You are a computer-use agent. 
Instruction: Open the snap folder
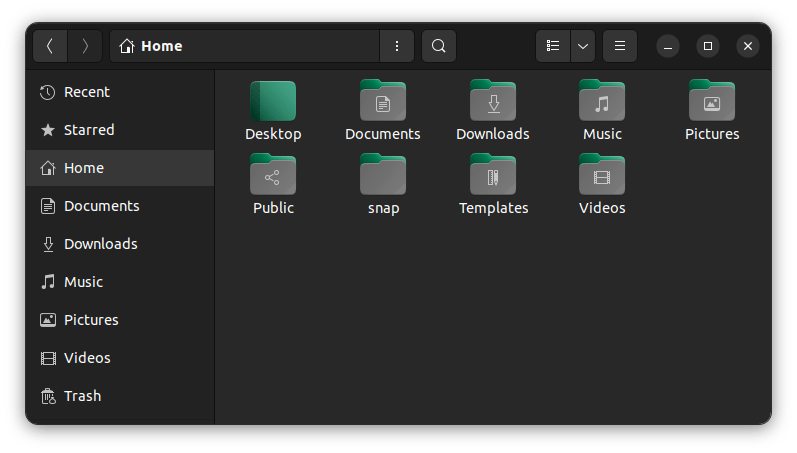(x=383, y=176)
